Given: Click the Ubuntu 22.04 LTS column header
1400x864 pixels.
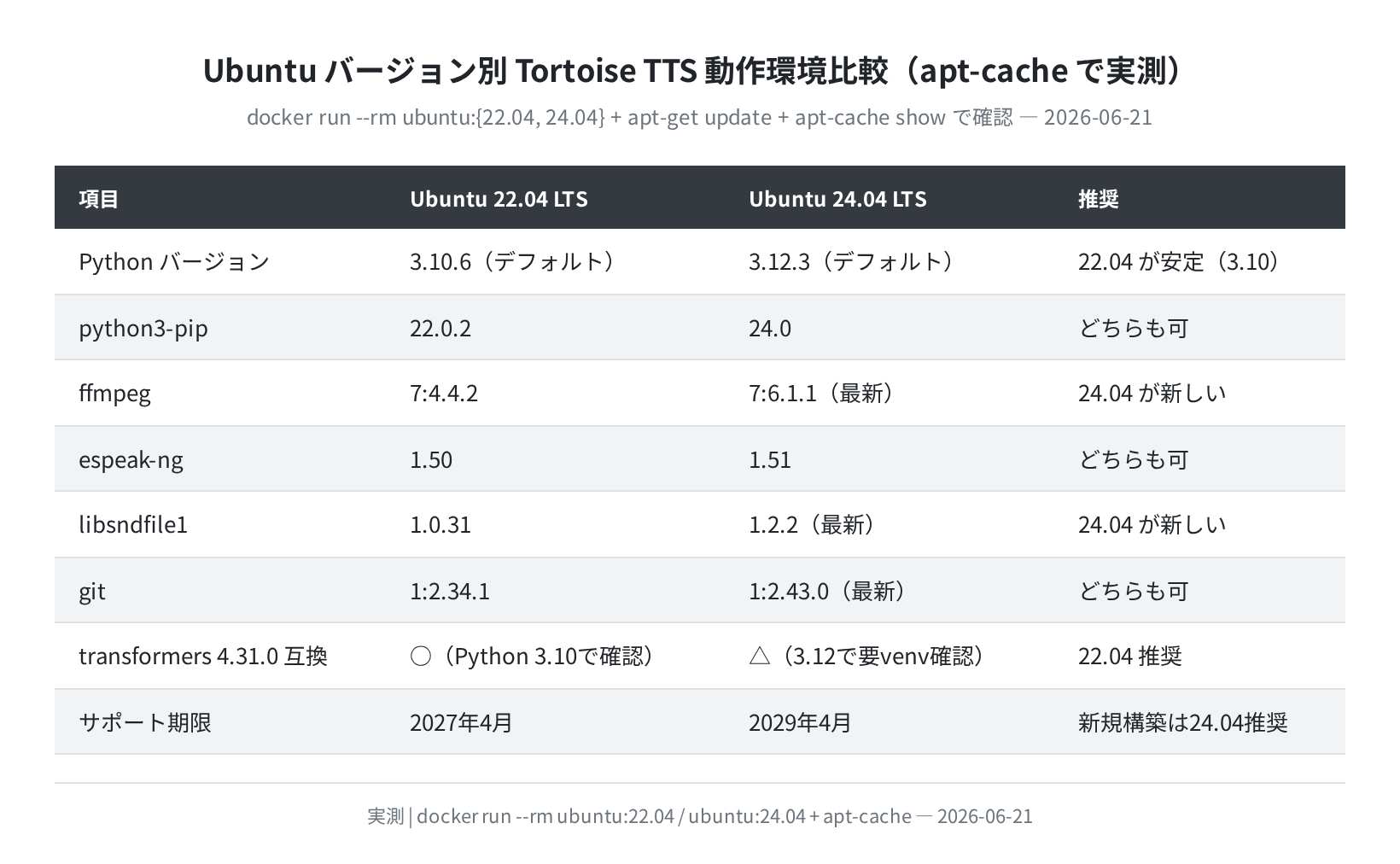Looking at the screenshot, I should pos(499,198).
